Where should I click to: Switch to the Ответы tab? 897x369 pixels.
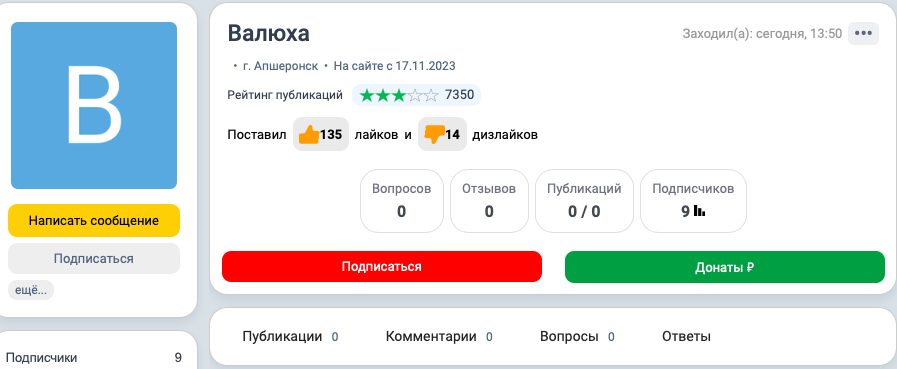(x=686, y=336)
